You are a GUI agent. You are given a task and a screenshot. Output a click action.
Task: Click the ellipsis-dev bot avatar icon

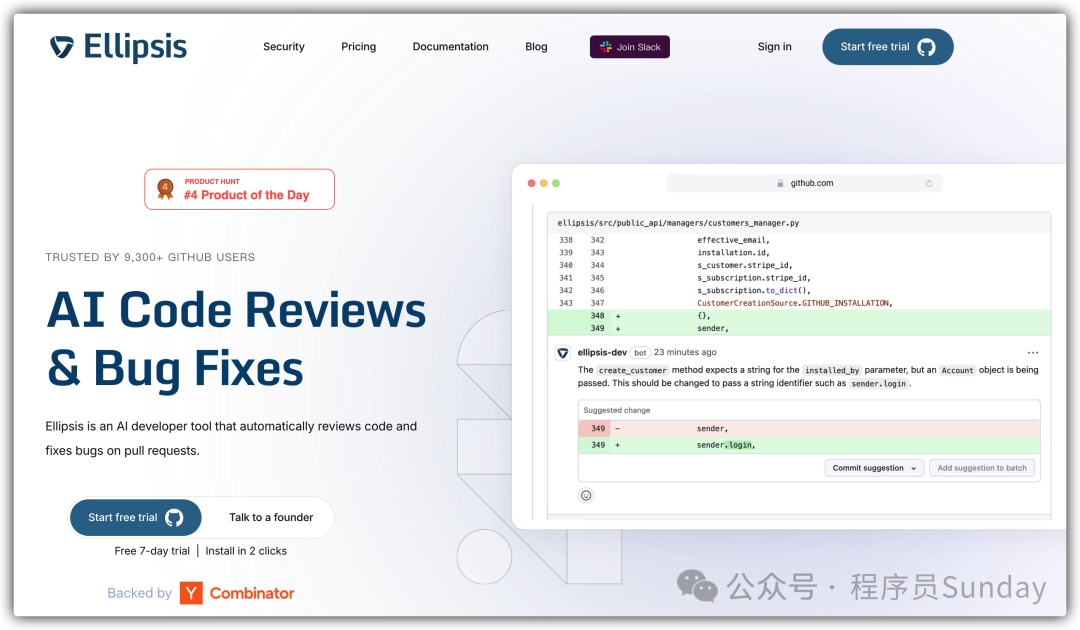click(x=563, y=353)
